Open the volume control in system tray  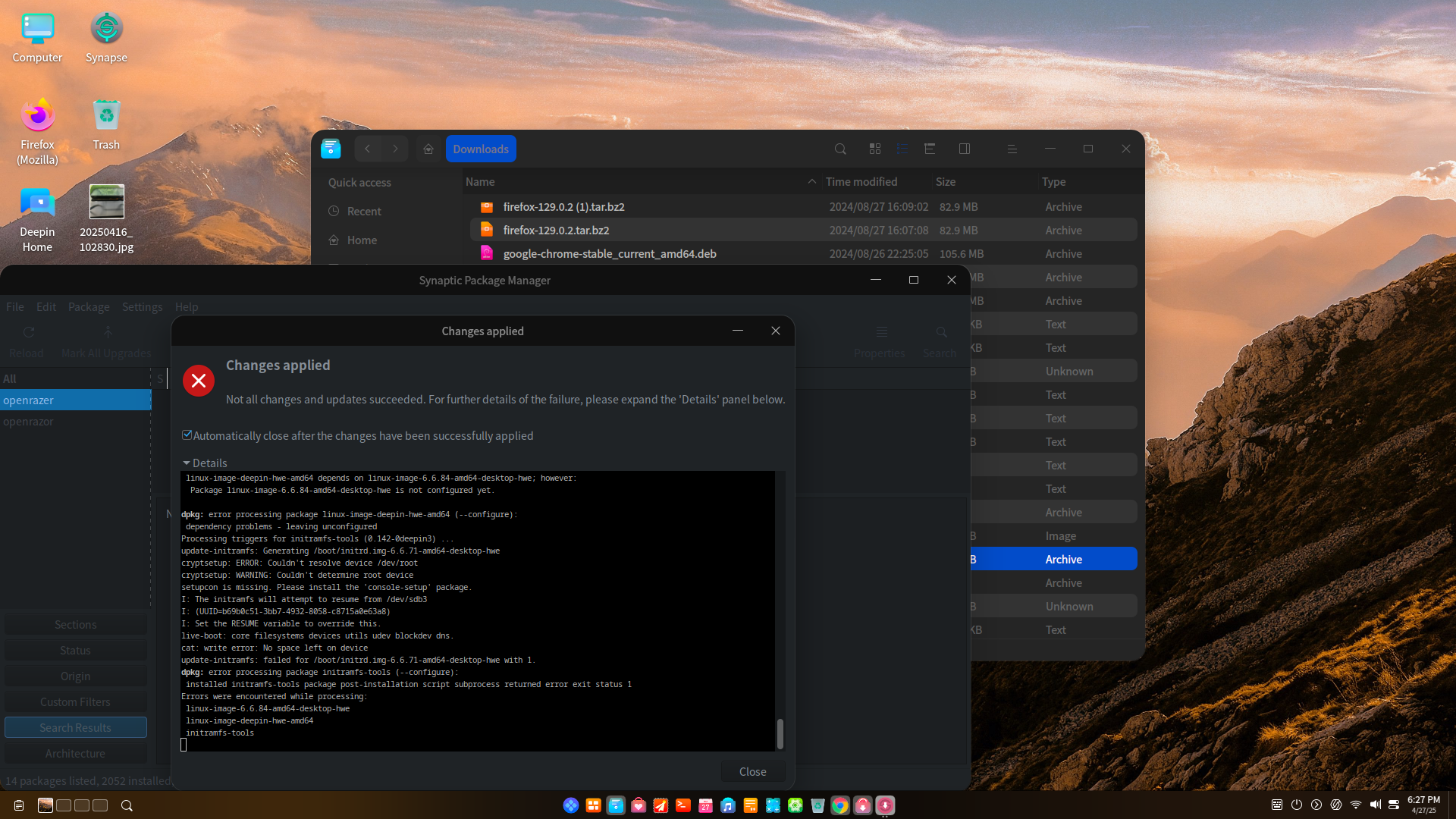1375,805
